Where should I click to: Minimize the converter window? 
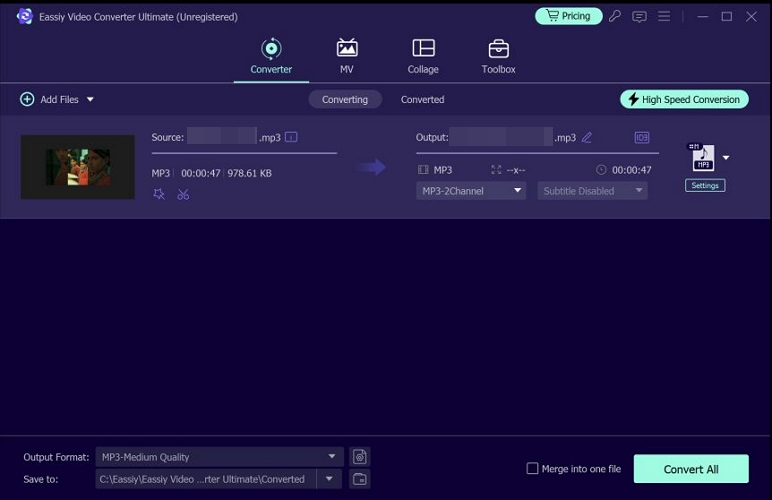coord(703,16)
